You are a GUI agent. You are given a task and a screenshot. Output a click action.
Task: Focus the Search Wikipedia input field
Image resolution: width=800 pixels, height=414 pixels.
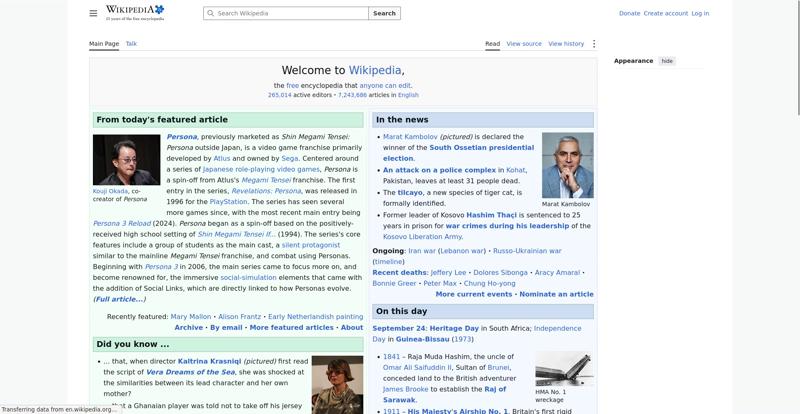(286, 13)
